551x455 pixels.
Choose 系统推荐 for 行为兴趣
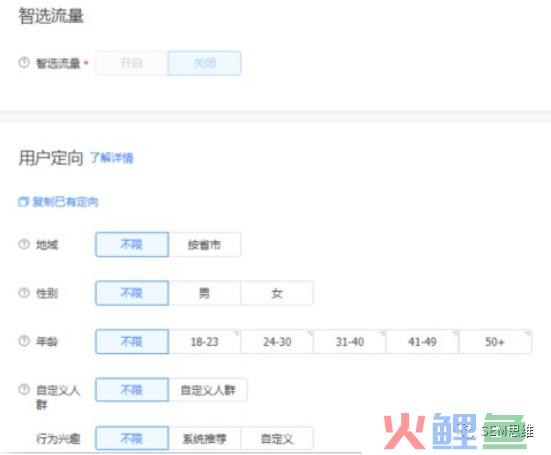[205, 438]
